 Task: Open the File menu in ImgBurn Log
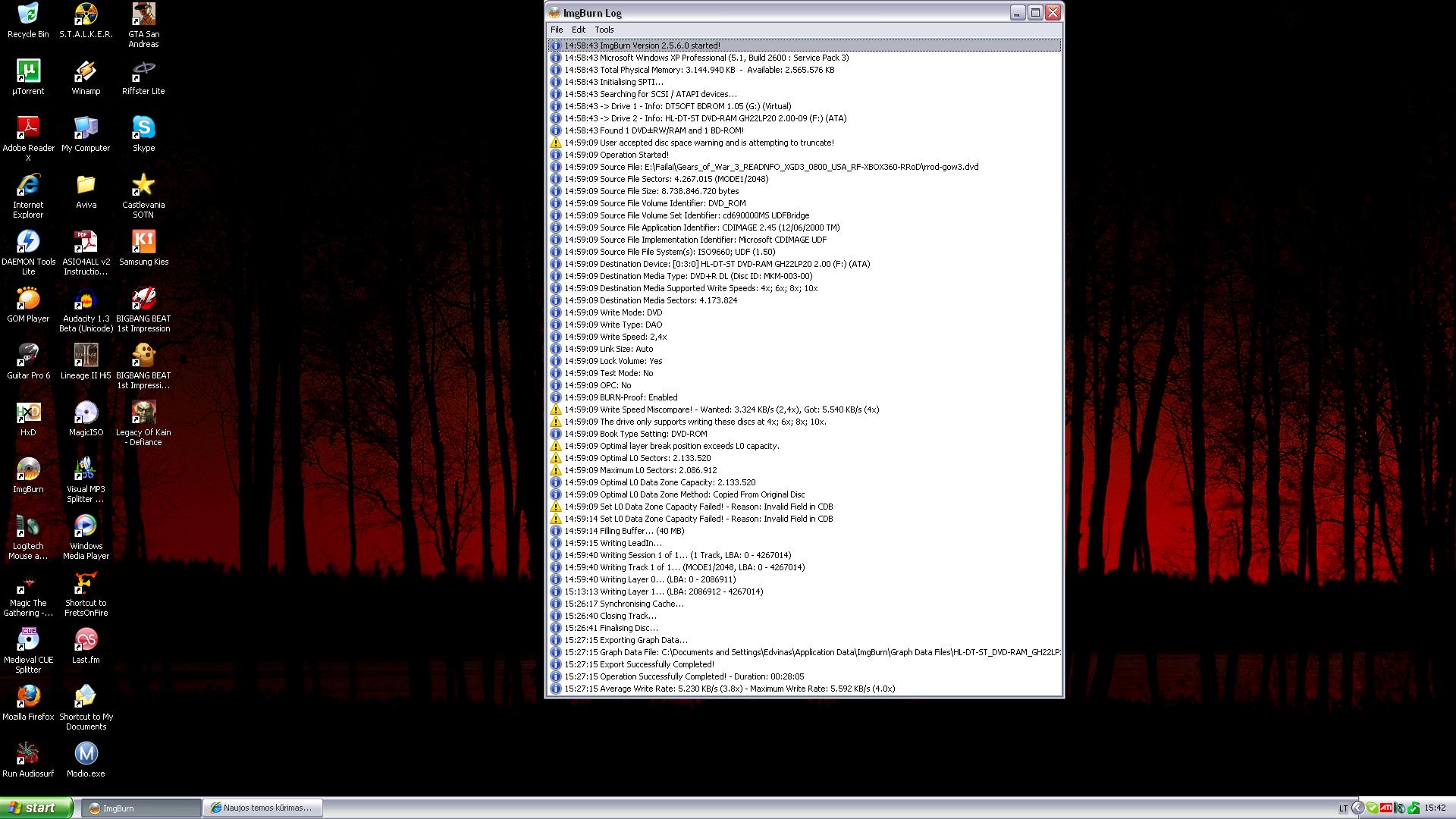click(x=557, y=30)
